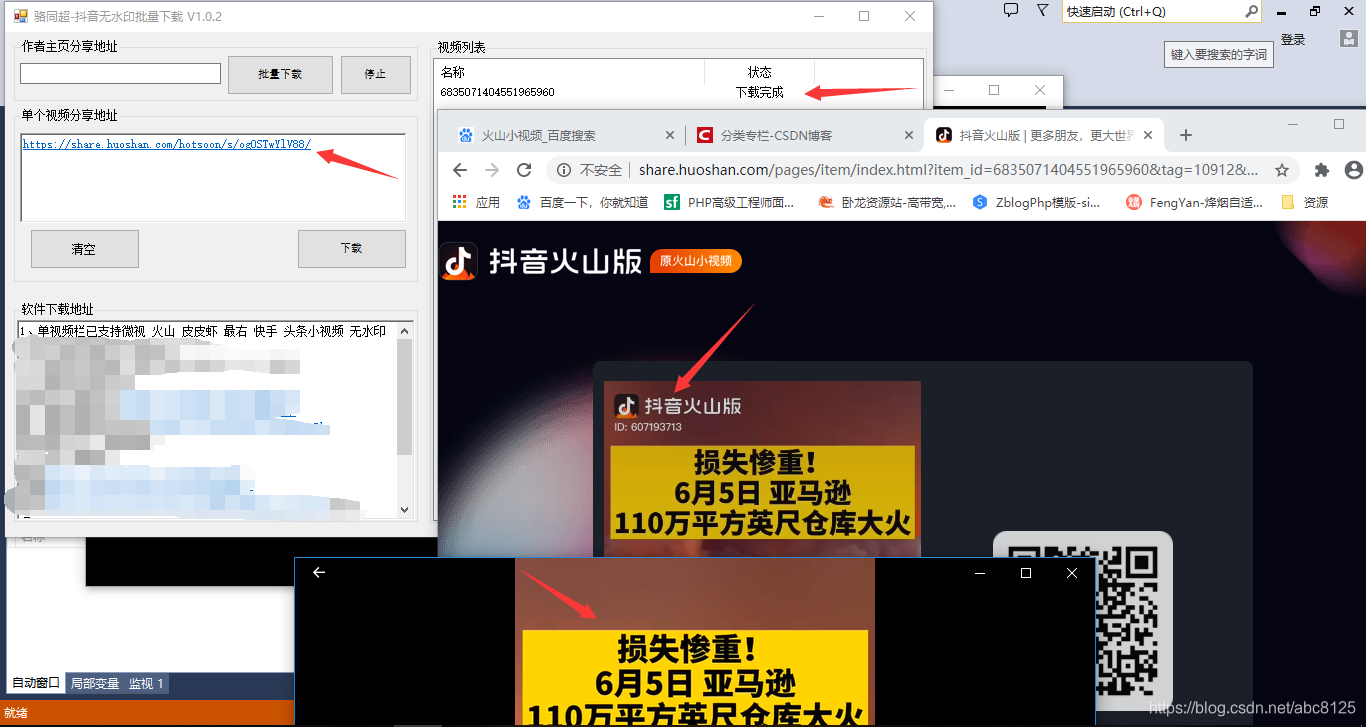The image size is (1366, 727).
Task: Open the PHP高级工程师面 bookmark
Action: pyautogui.click(x=729, y=202)
